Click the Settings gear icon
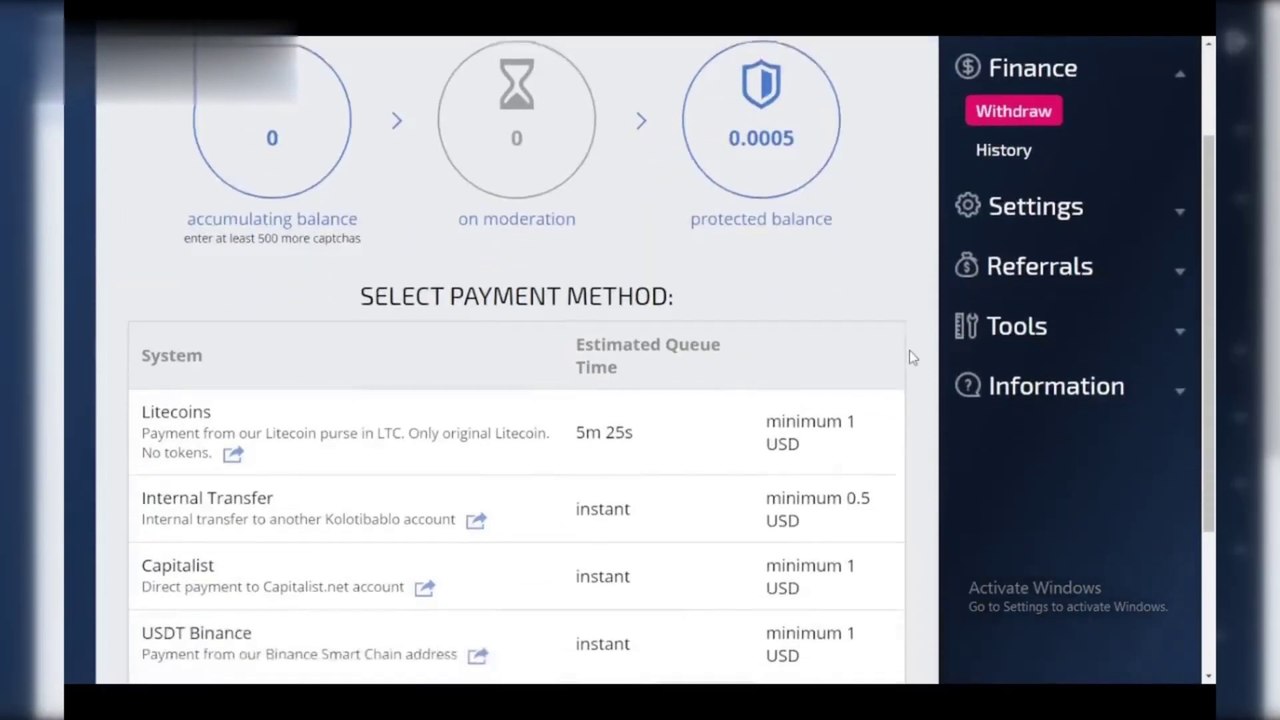 pyautogui.click(x=967, y=205)
